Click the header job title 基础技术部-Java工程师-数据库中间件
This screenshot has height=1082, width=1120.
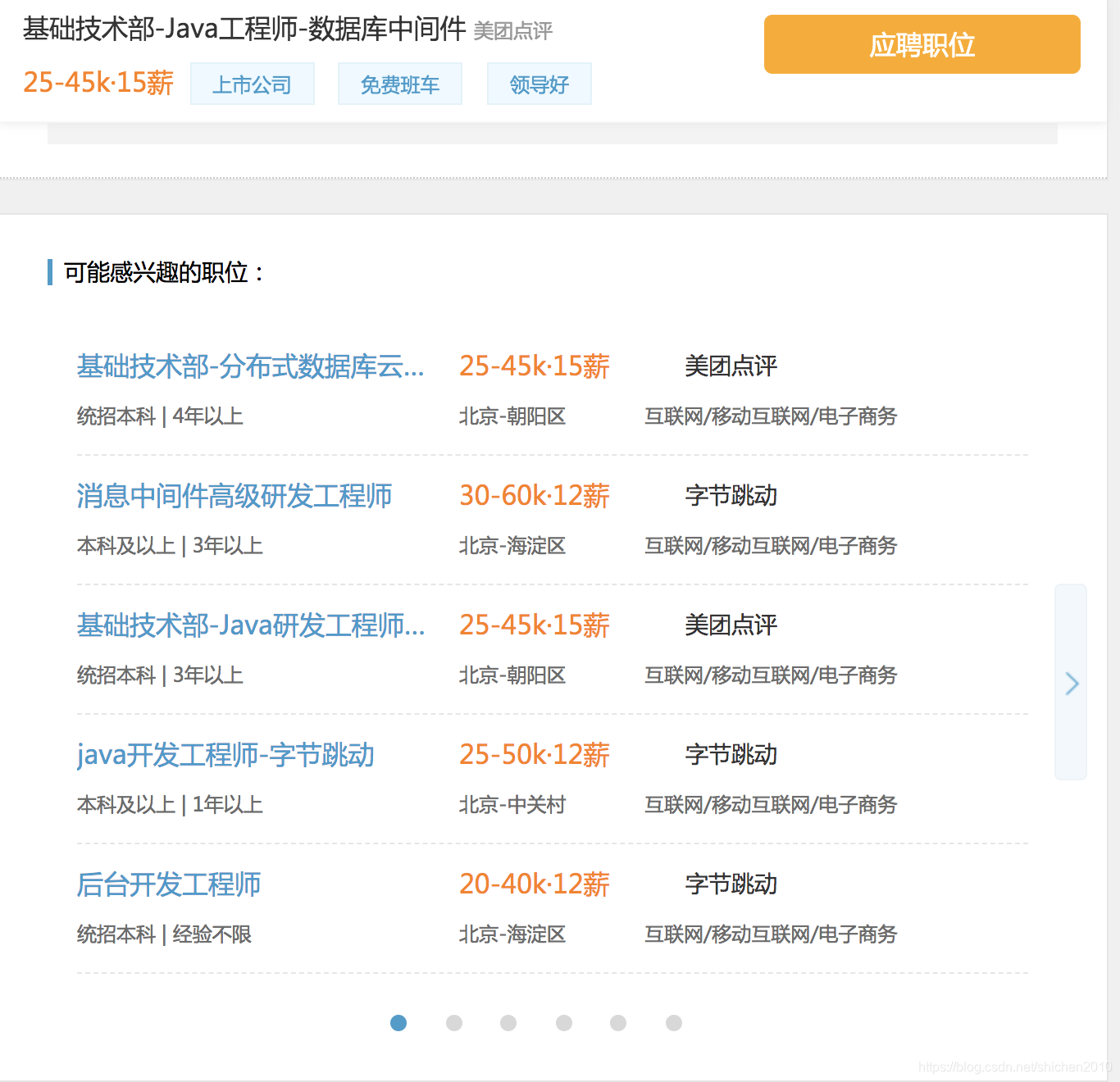coord(244,30)
